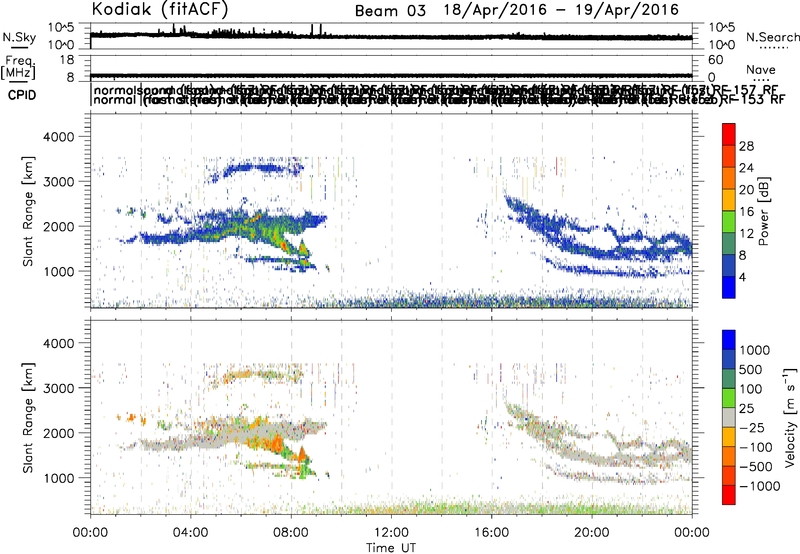The image size is (800, 554).
Task: Click the "3000" tick of the power panel
Action: [58, 182]
